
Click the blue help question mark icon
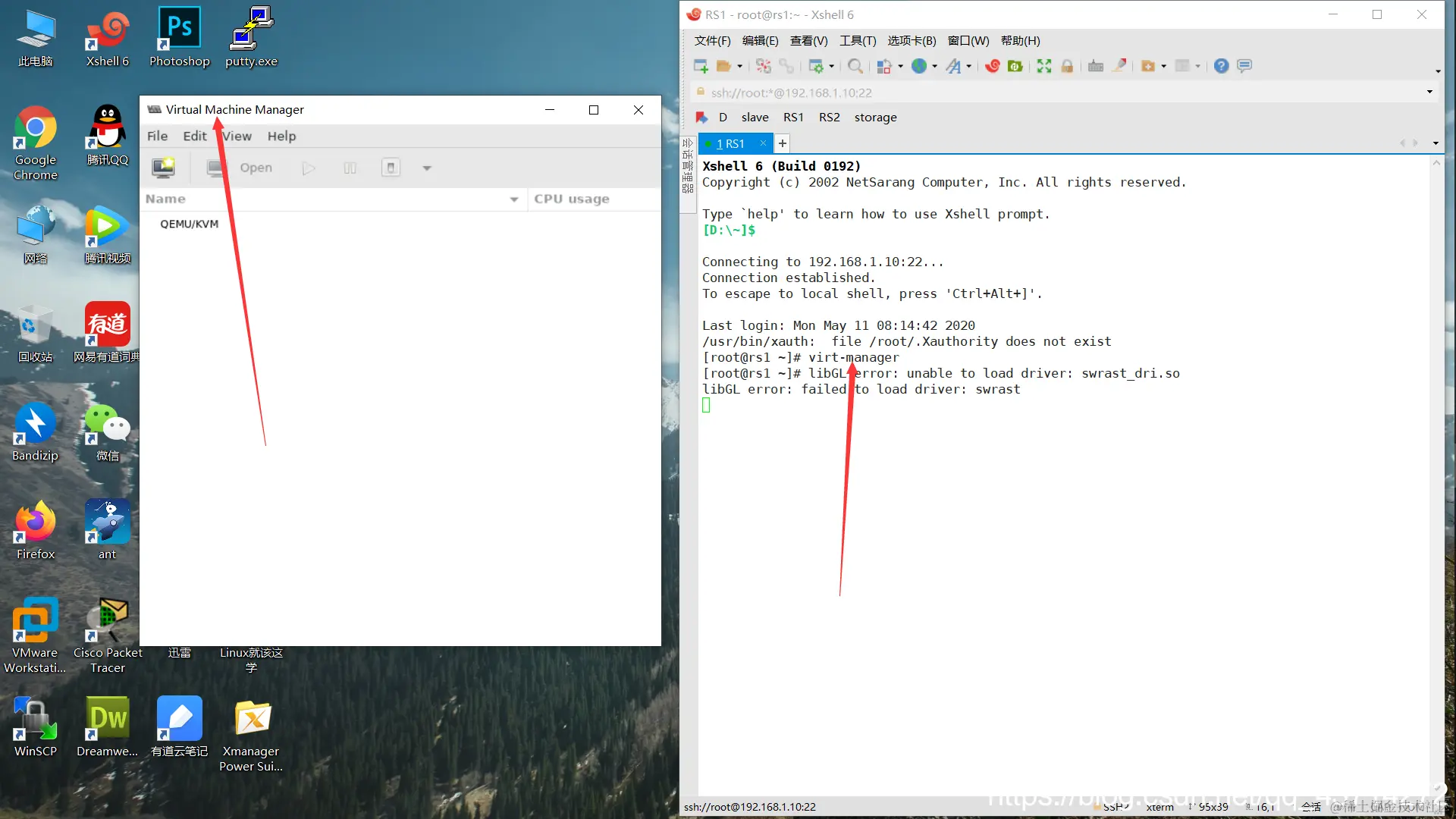point(1221,66)
